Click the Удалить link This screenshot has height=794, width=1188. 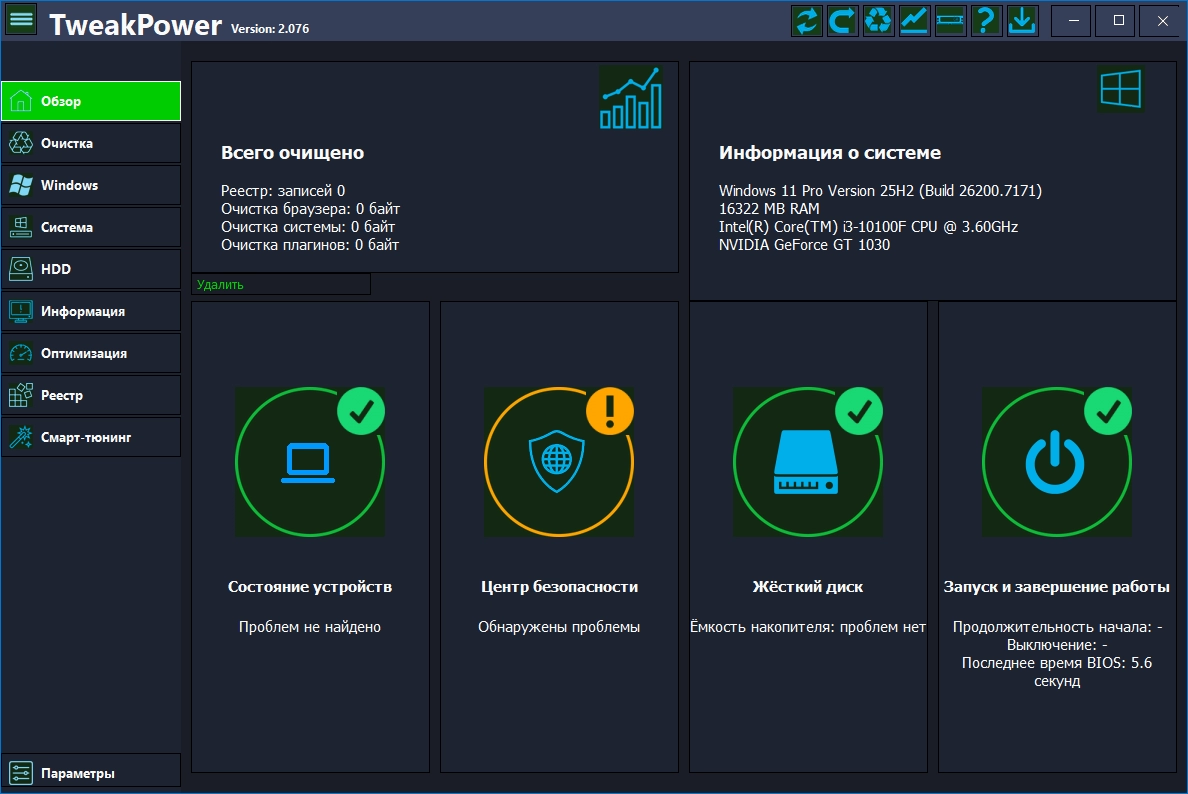point(220,285)
